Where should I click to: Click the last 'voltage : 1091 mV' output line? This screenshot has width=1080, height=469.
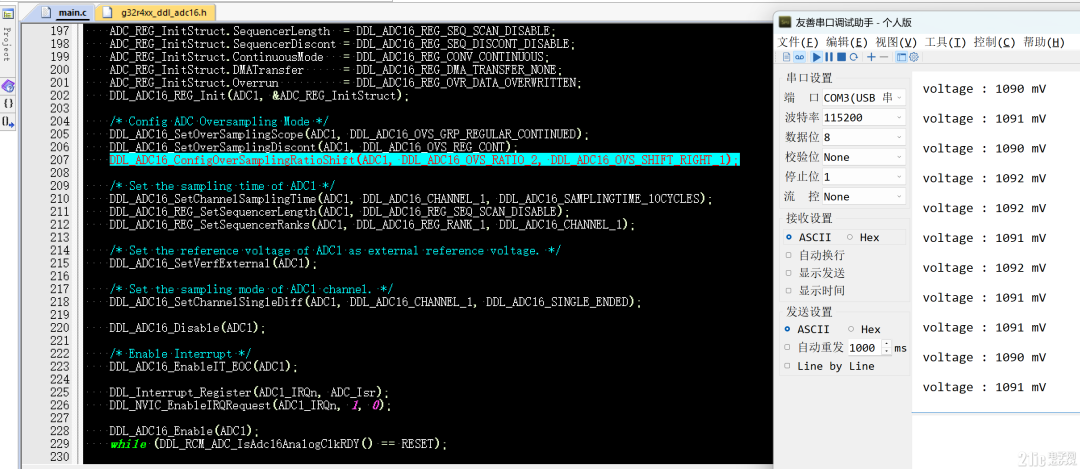point(984,387)
